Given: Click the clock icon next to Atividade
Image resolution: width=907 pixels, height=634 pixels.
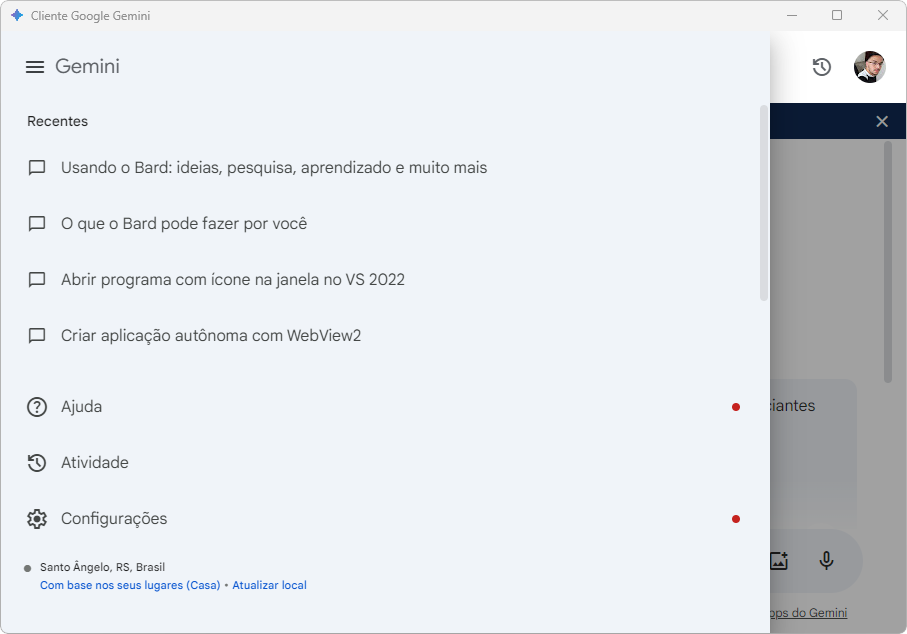Looking at the screenshot, I should [37, 463].
